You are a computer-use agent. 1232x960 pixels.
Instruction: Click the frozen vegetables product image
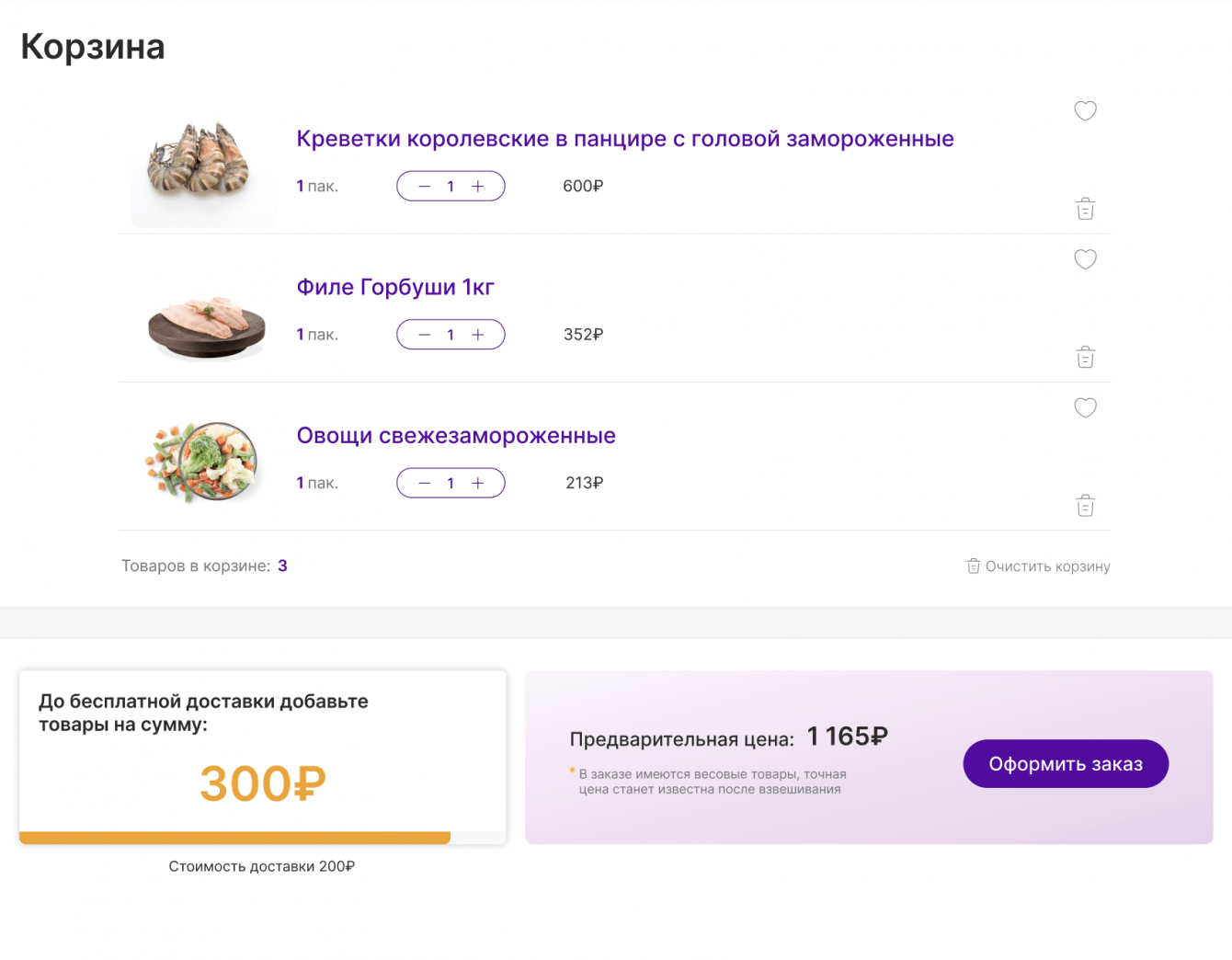pyautogui.click(x=203, y=462)
